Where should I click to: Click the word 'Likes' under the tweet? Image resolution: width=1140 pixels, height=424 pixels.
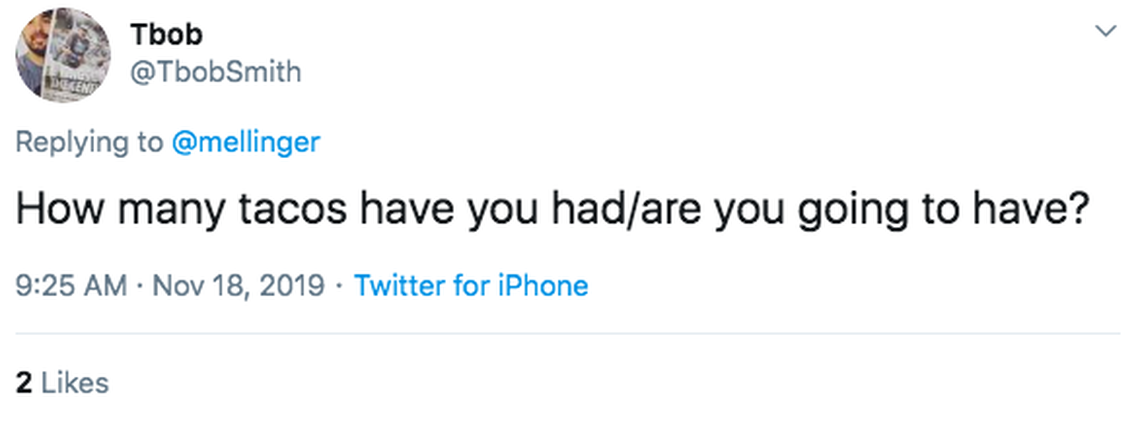tap(75, 382)
